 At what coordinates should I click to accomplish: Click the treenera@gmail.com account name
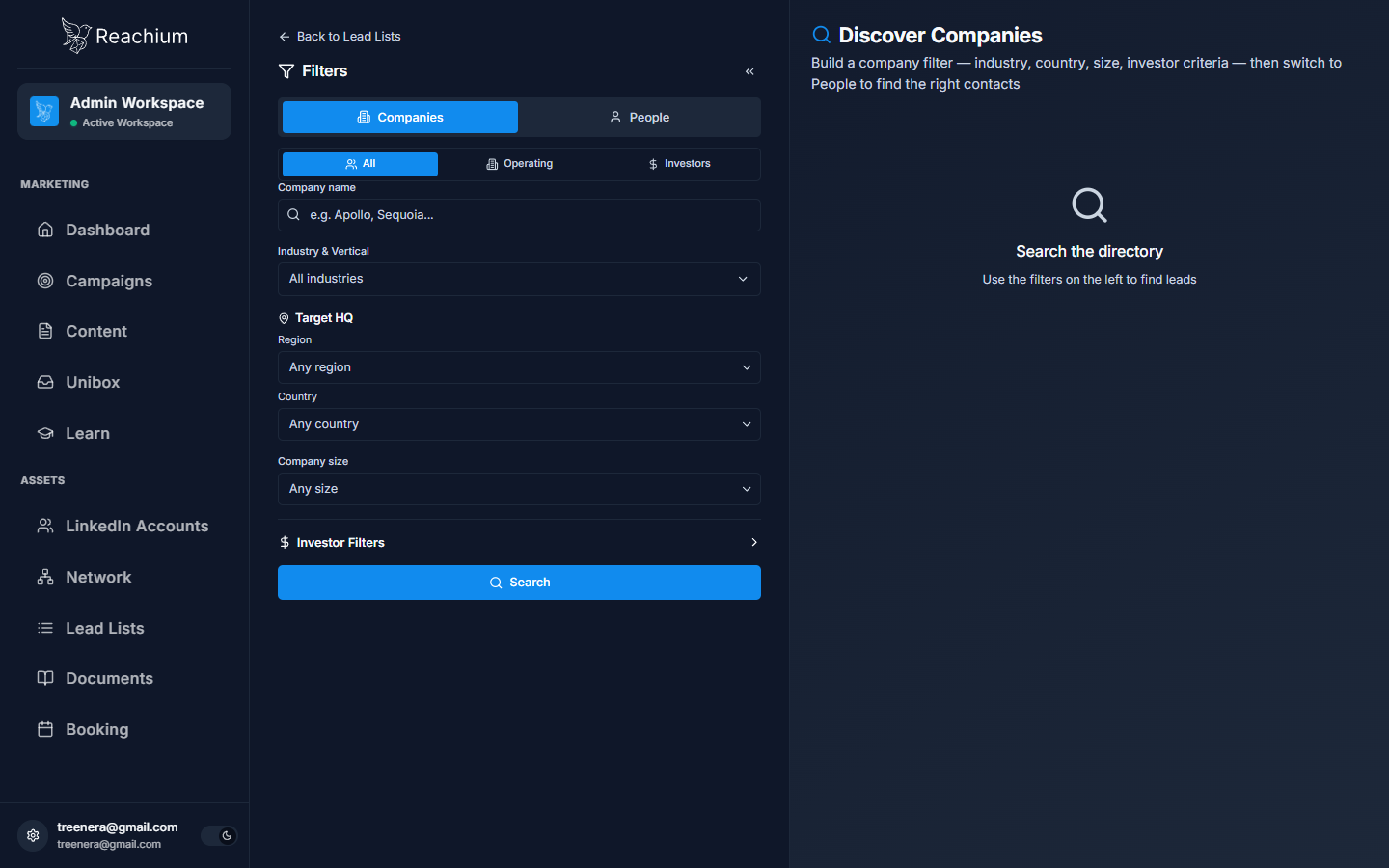tap(118, 827)
